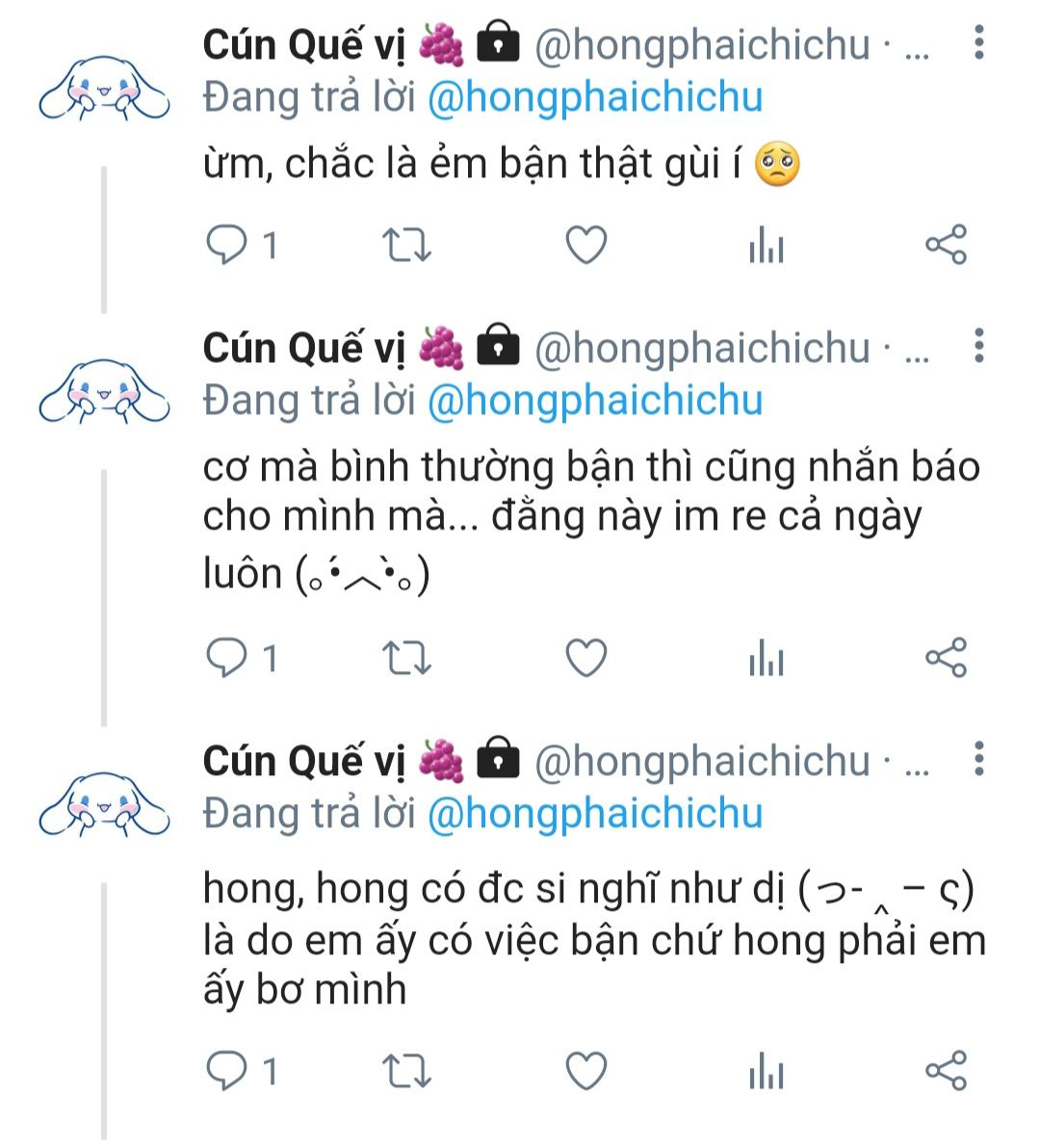The image size is (1040, 1148).
Task: Like the 'hong, hong có đc' tweet
Action: (585, 1071)
